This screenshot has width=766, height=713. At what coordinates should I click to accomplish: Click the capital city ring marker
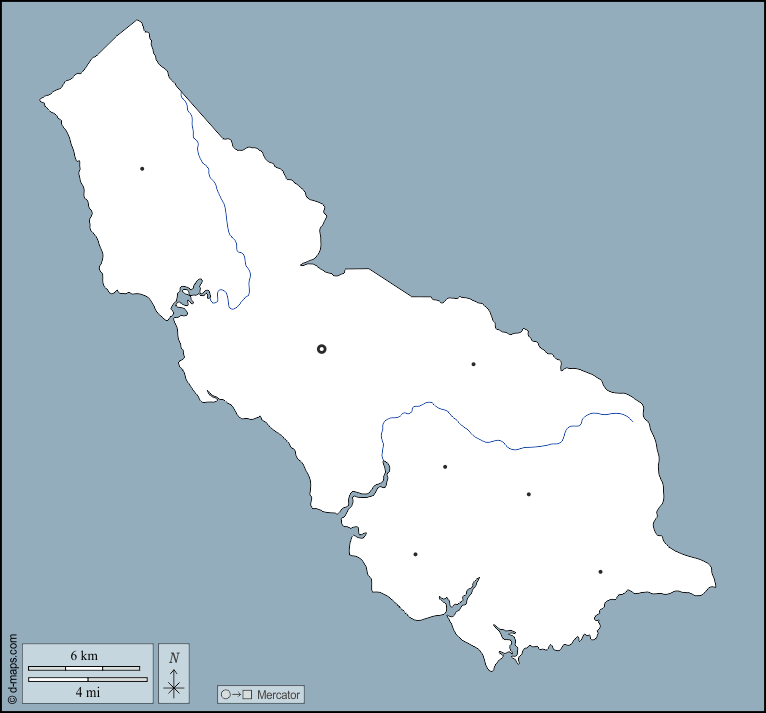(x=321, y=349)
